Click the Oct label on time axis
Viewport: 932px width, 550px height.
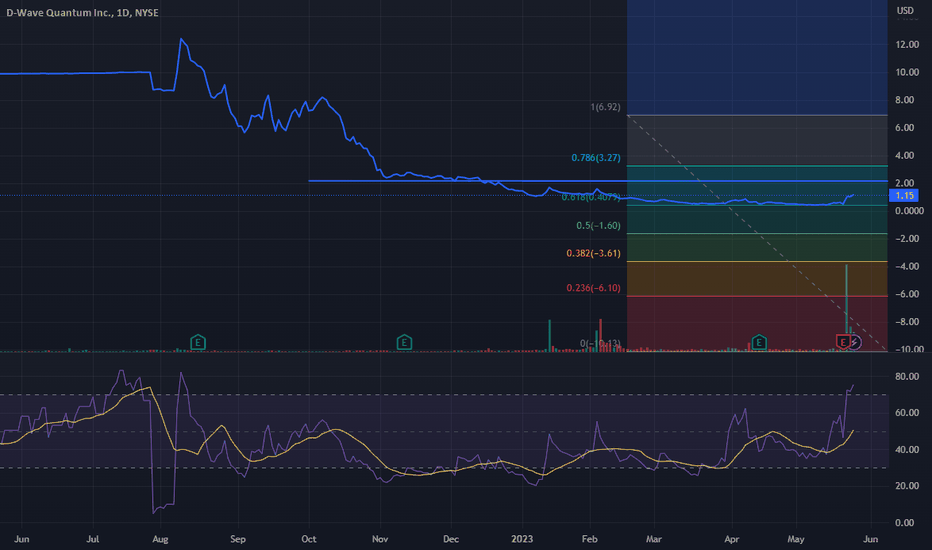click(308, 539)
